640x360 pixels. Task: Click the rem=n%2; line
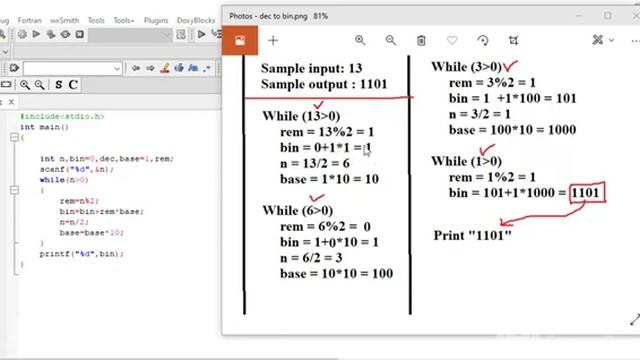[x=79, y=201]
